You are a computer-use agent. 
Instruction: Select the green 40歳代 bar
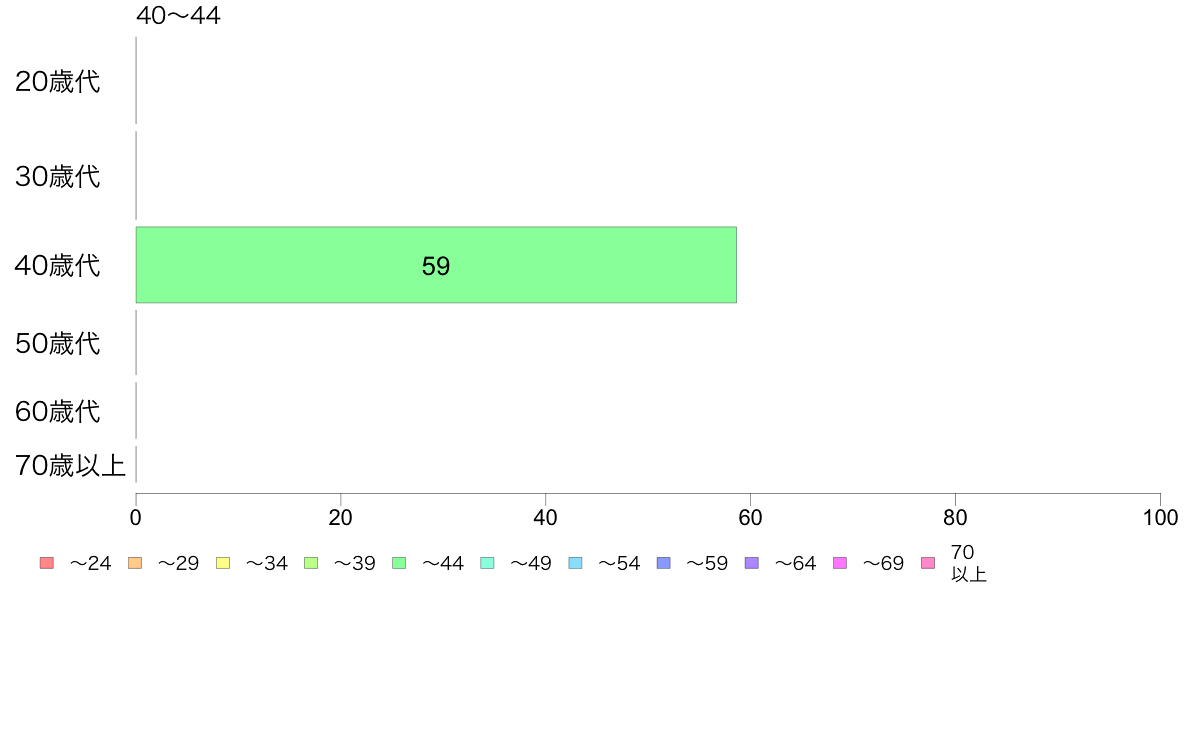click(436, 265)
